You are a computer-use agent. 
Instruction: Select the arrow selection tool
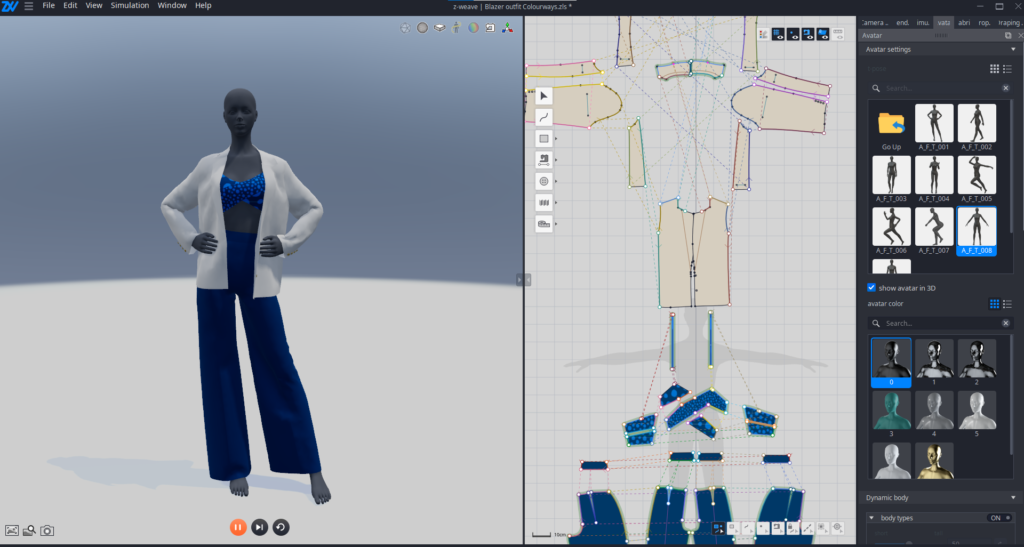544,96
